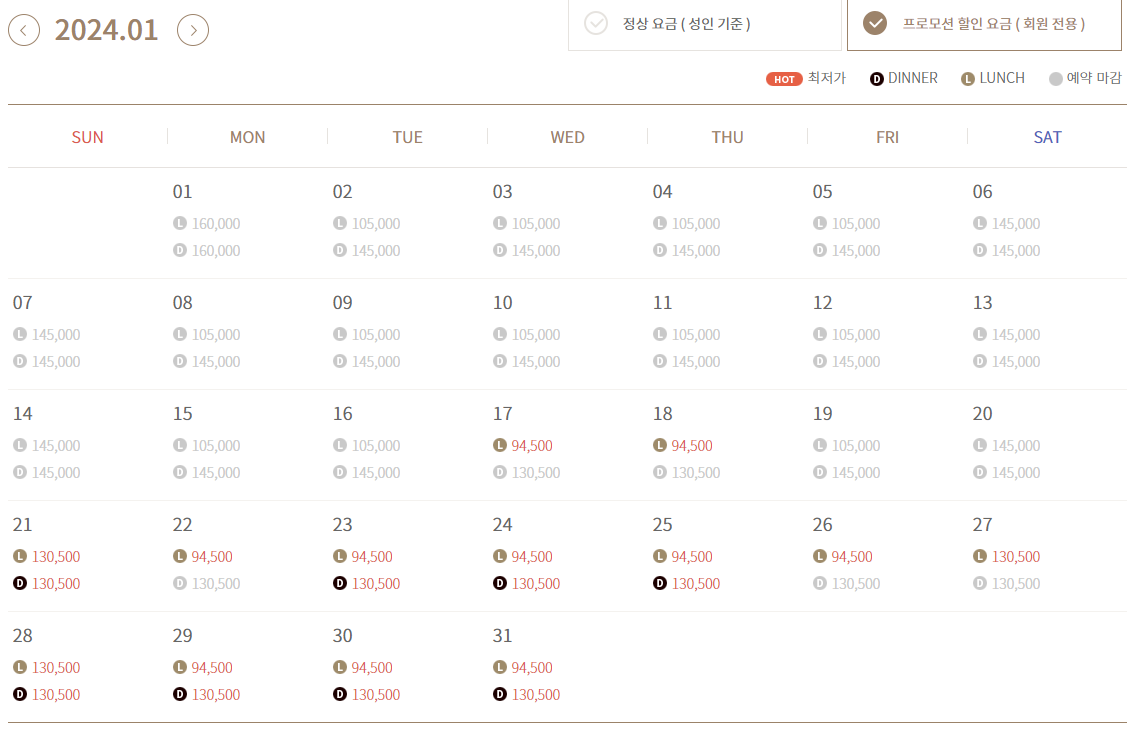
Task: Advance to February using the right arrow
Action: pos(192,30)
